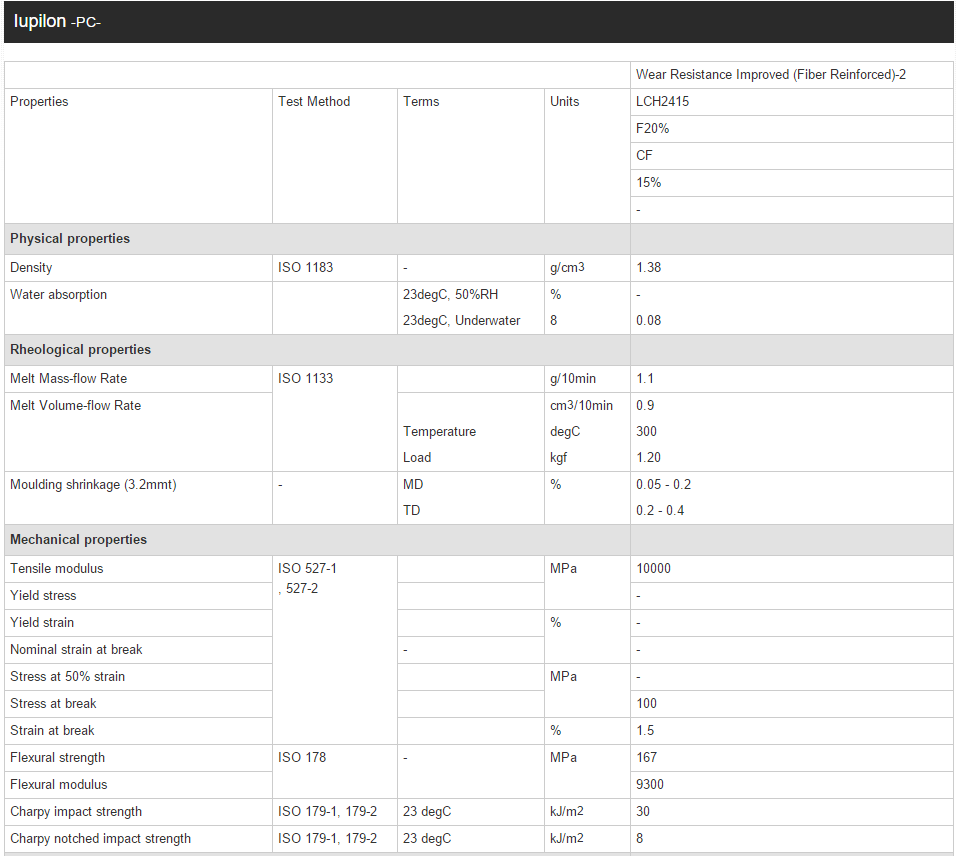The width and height of the screenshot is (956, 856).
Task: Click the 'Charpy notched impact strength' row label
Action: click(x=101, y=838)
